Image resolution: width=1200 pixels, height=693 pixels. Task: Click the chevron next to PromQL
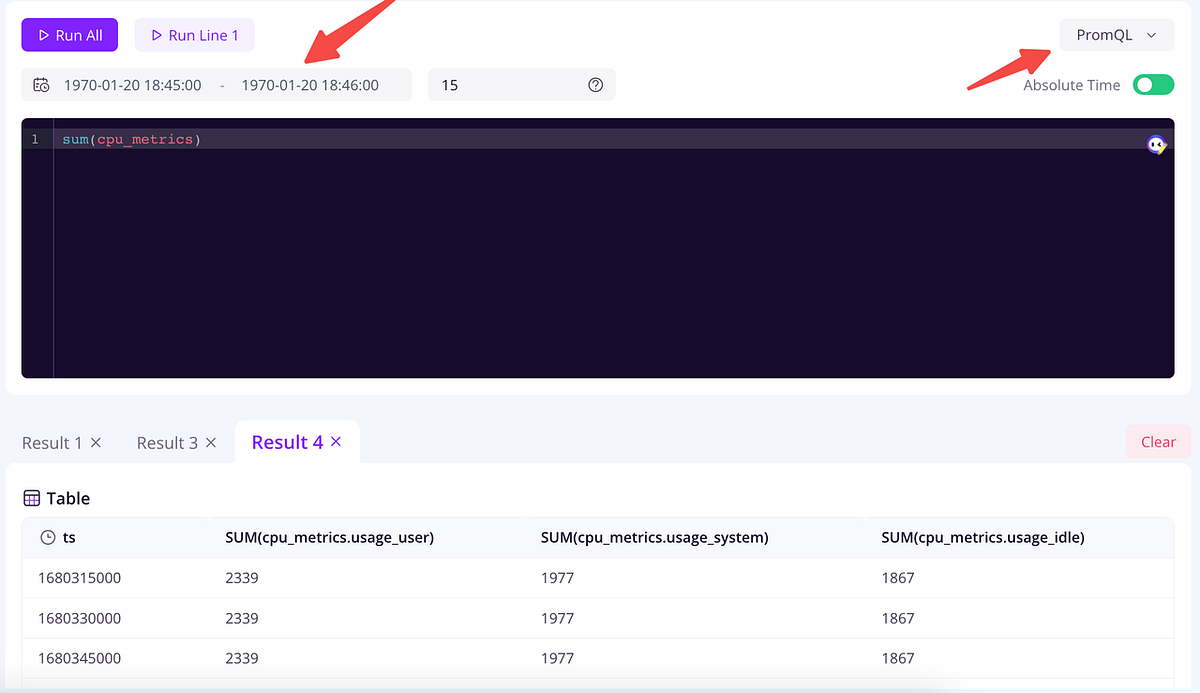click(x=1150, y=34)
